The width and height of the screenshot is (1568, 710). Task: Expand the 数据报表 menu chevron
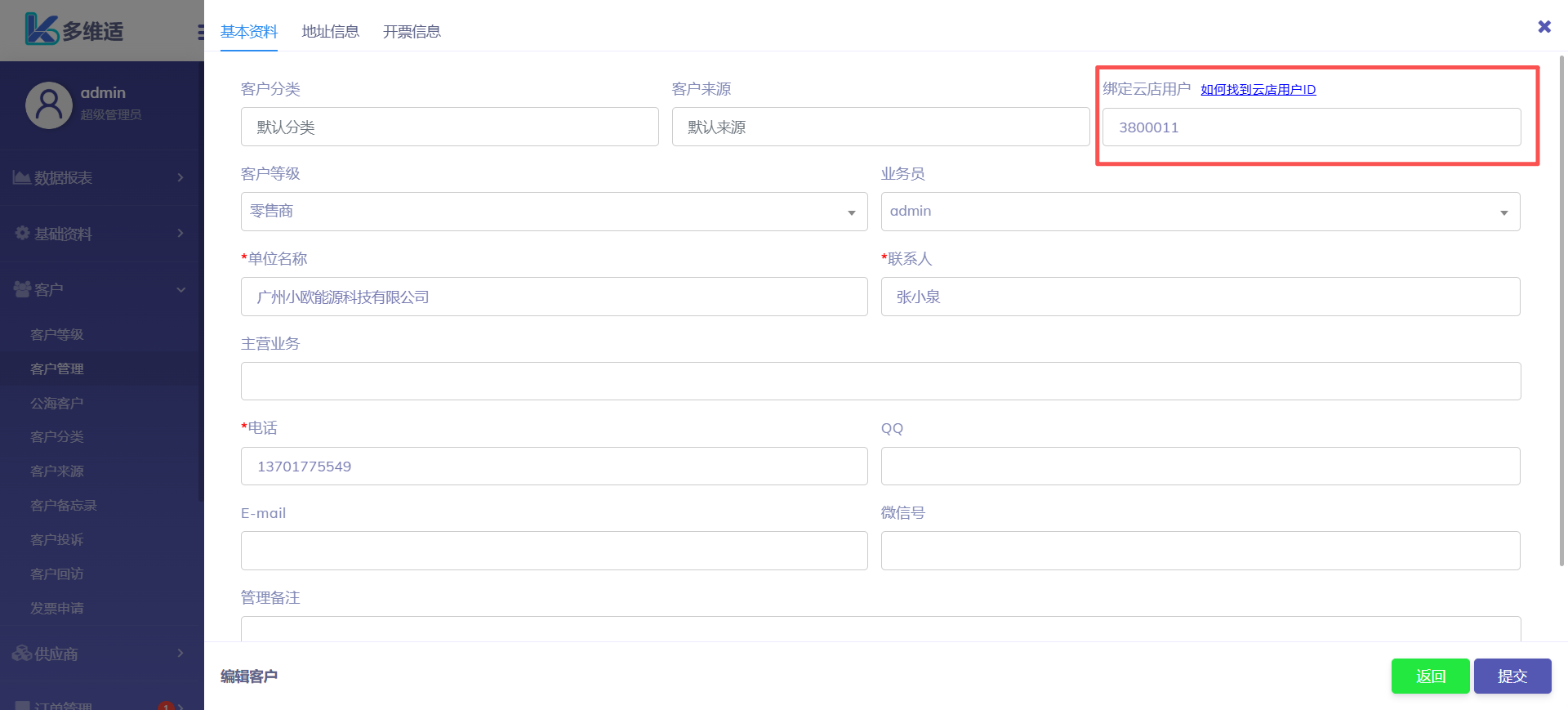(180, 177)
